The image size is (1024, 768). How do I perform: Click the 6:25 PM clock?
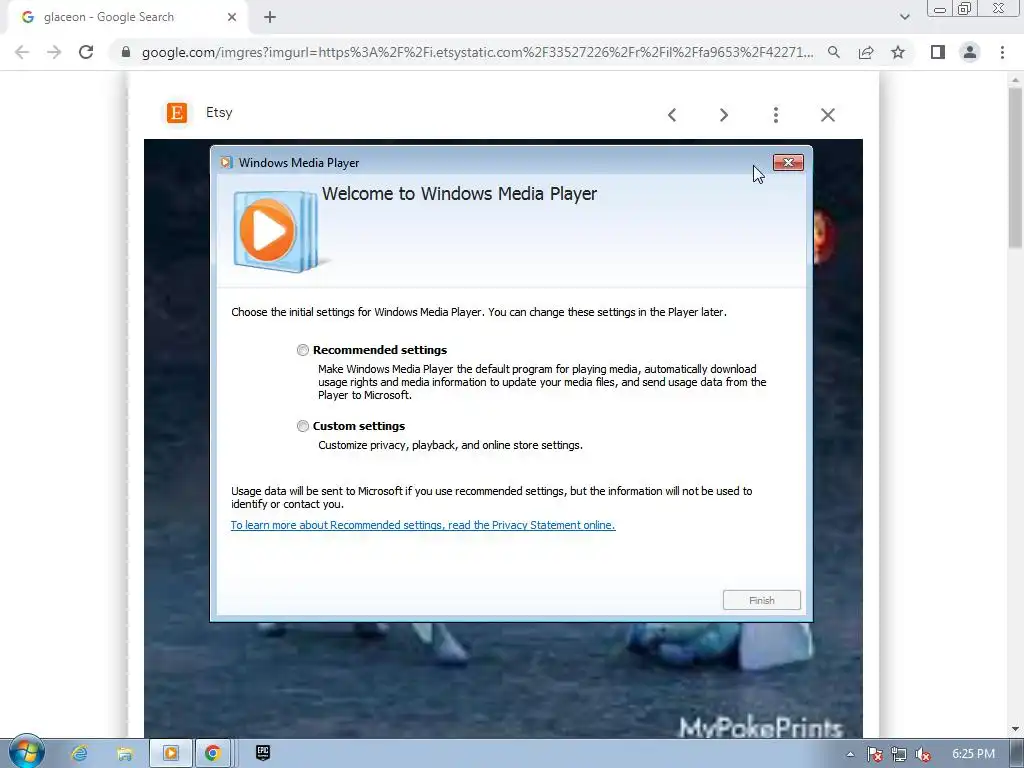pyautogui.click(x=973, y=754)
